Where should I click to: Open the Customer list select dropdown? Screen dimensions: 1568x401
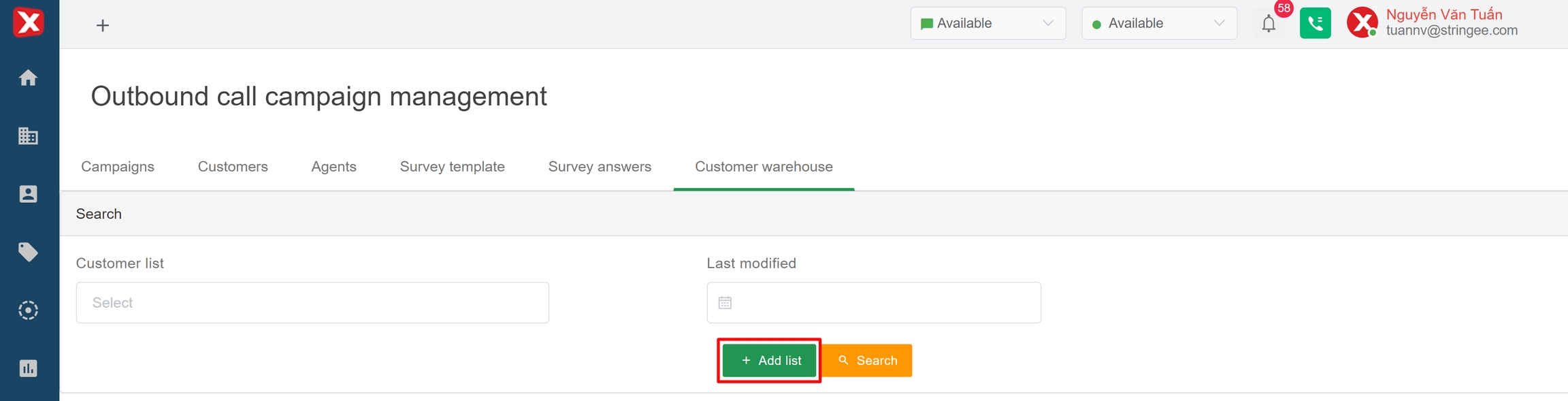click(x=312, y=303)
